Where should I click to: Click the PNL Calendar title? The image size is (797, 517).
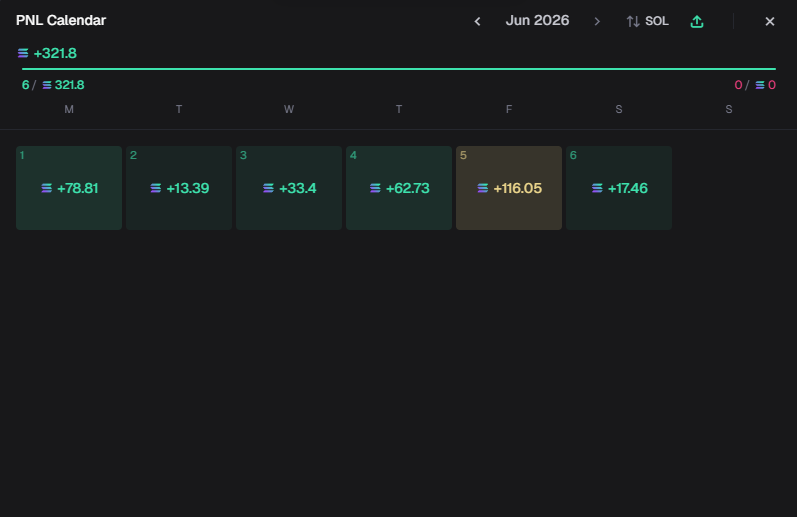(61, 20)
